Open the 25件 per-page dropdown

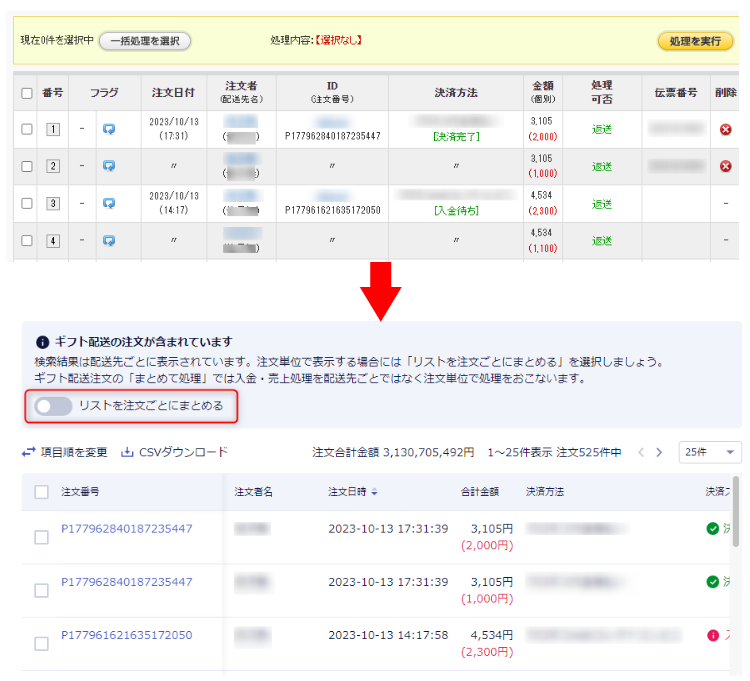(709, 452)
